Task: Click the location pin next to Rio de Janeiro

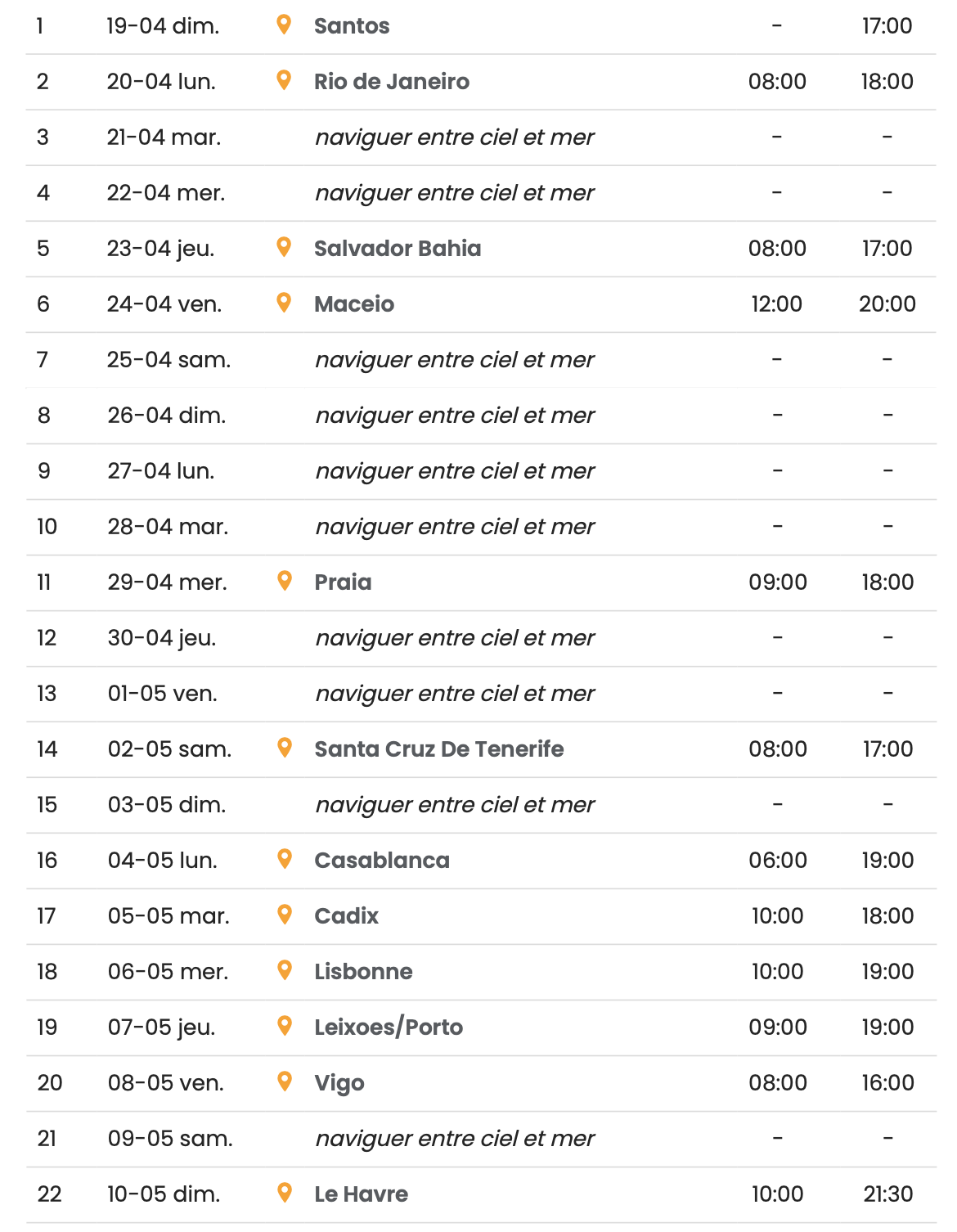Action: pos(284,80)
